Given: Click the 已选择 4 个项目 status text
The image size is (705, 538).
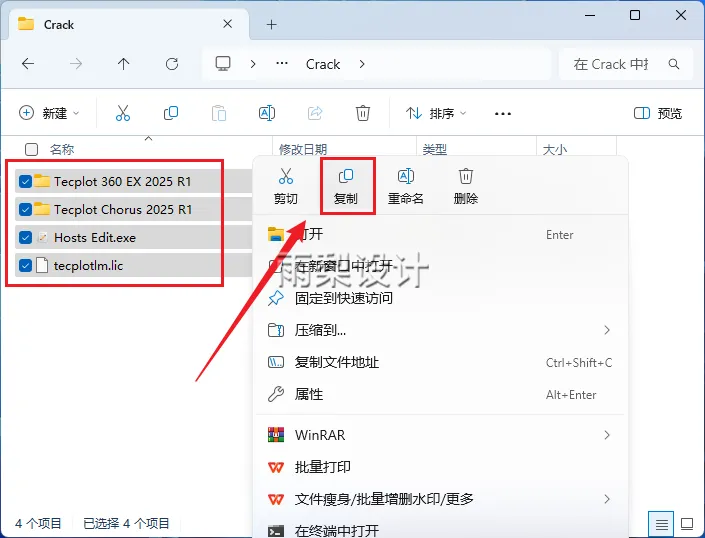Looking at the screenshot, I should click(126, 524).
